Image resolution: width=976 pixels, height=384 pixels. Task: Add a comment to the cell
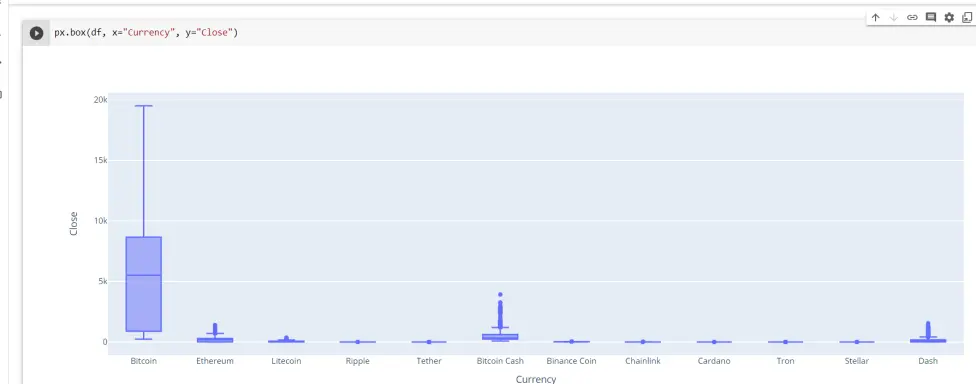931,17
